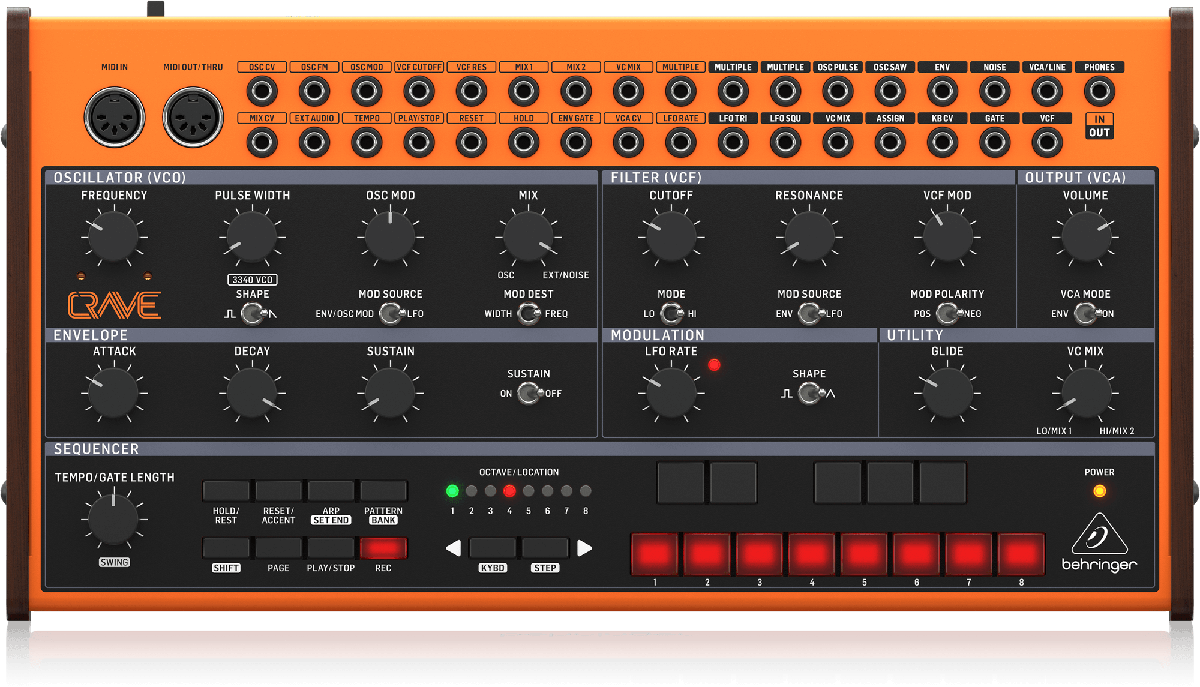Toggle the VCA MODE ENV/ON switch
Viewport: 1200px width, 687px height.
[x=1085, y=315]
